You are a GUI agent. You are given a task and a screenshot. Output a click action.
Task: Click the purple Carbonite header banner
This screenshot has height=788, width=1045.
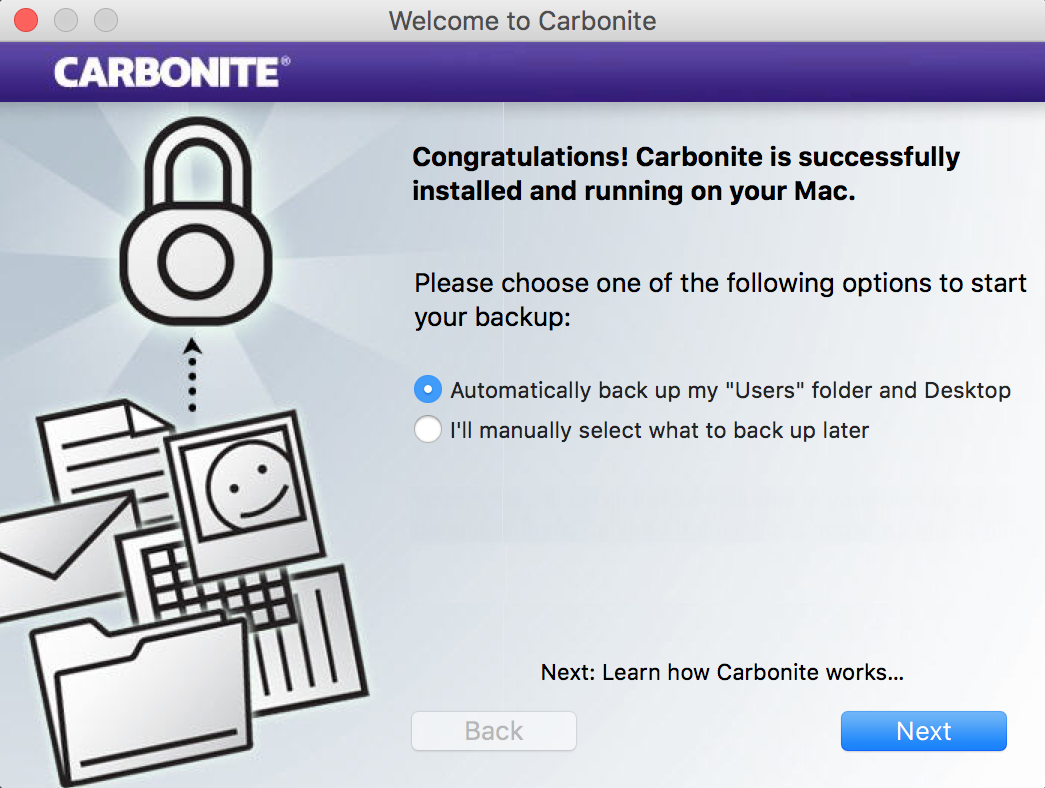tap(660, 72)
